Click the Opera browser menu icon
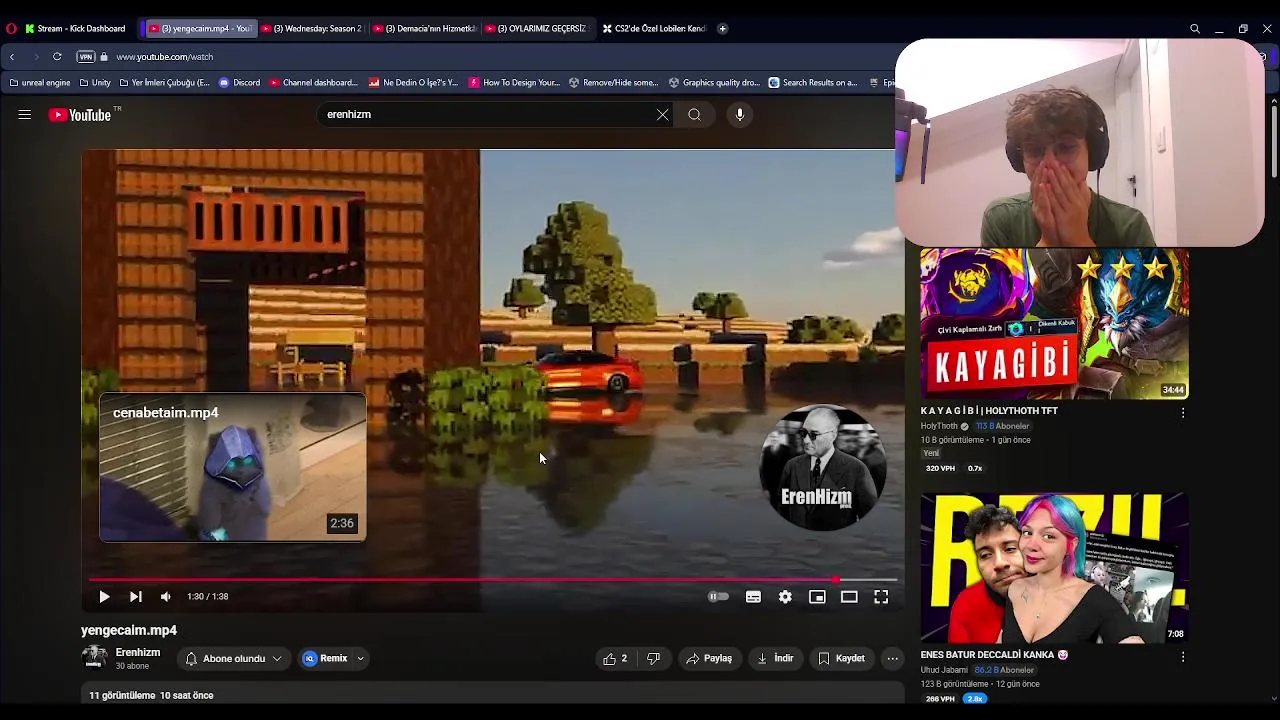 pos(11,29)
